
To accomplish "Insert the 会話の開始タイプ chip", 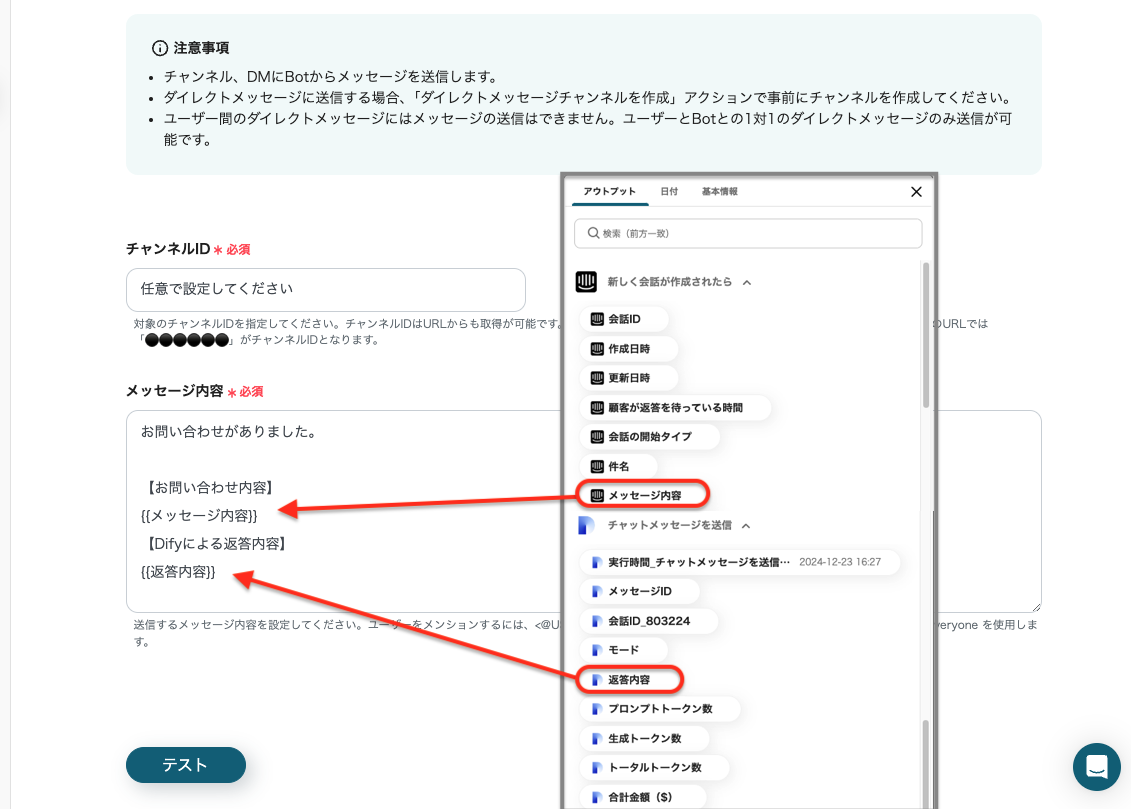I will [x=650, y=437].
